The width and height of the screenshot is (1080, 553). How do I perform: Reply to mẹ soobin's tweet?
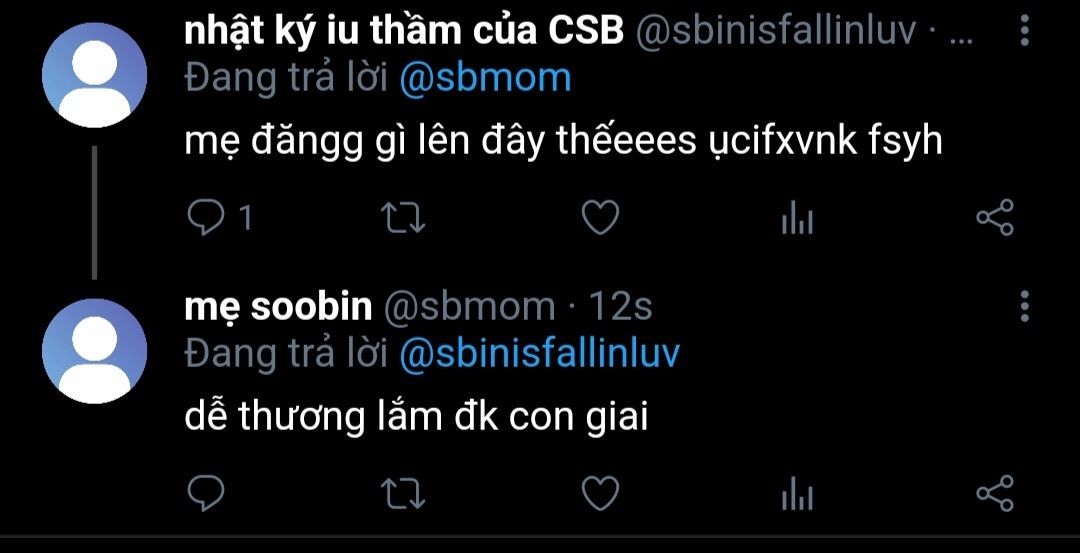point(206,493)
